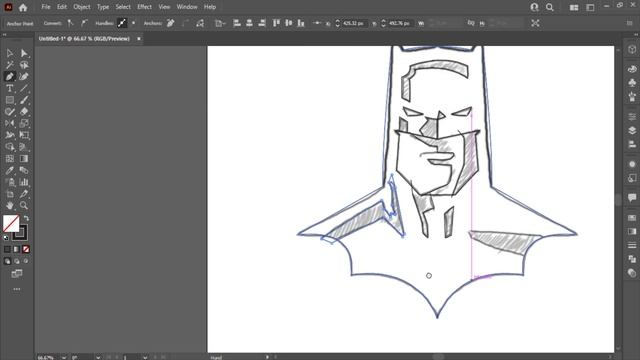Change the screen mode button
This screenshot has height=360, width=640.
coord(17,273)
